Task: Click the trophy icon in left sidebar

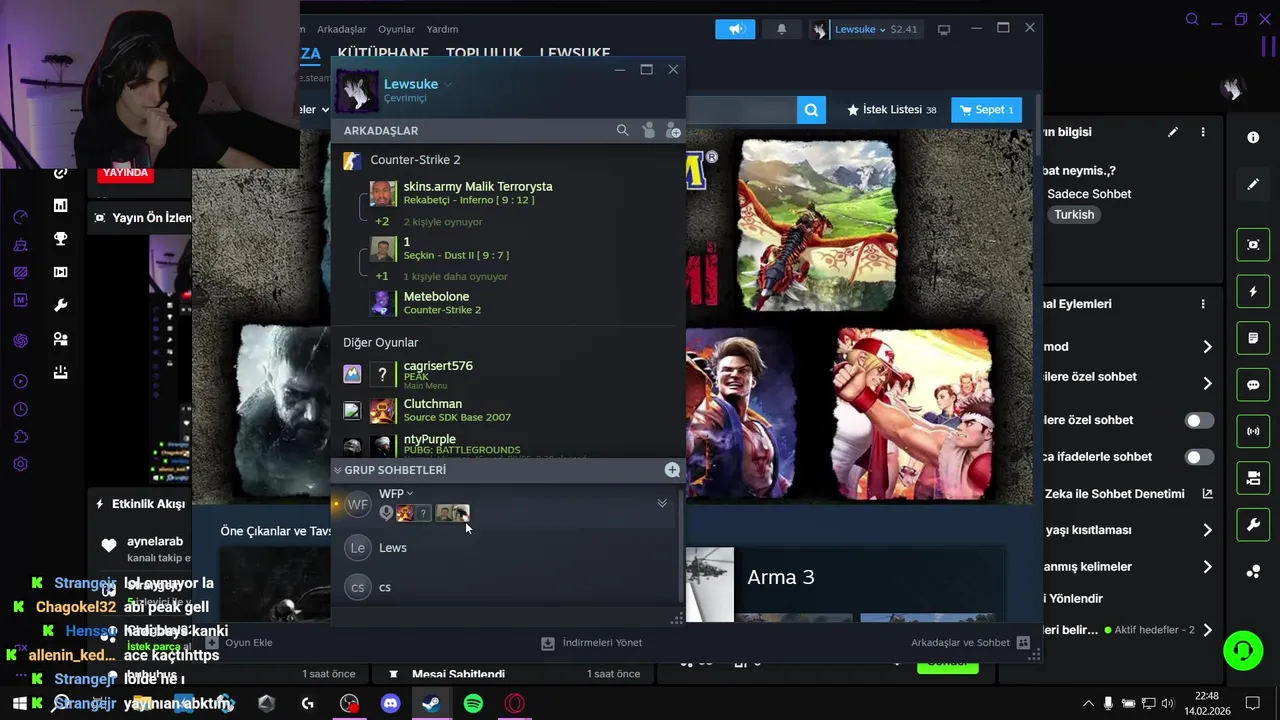Action: tap(61, 239)
